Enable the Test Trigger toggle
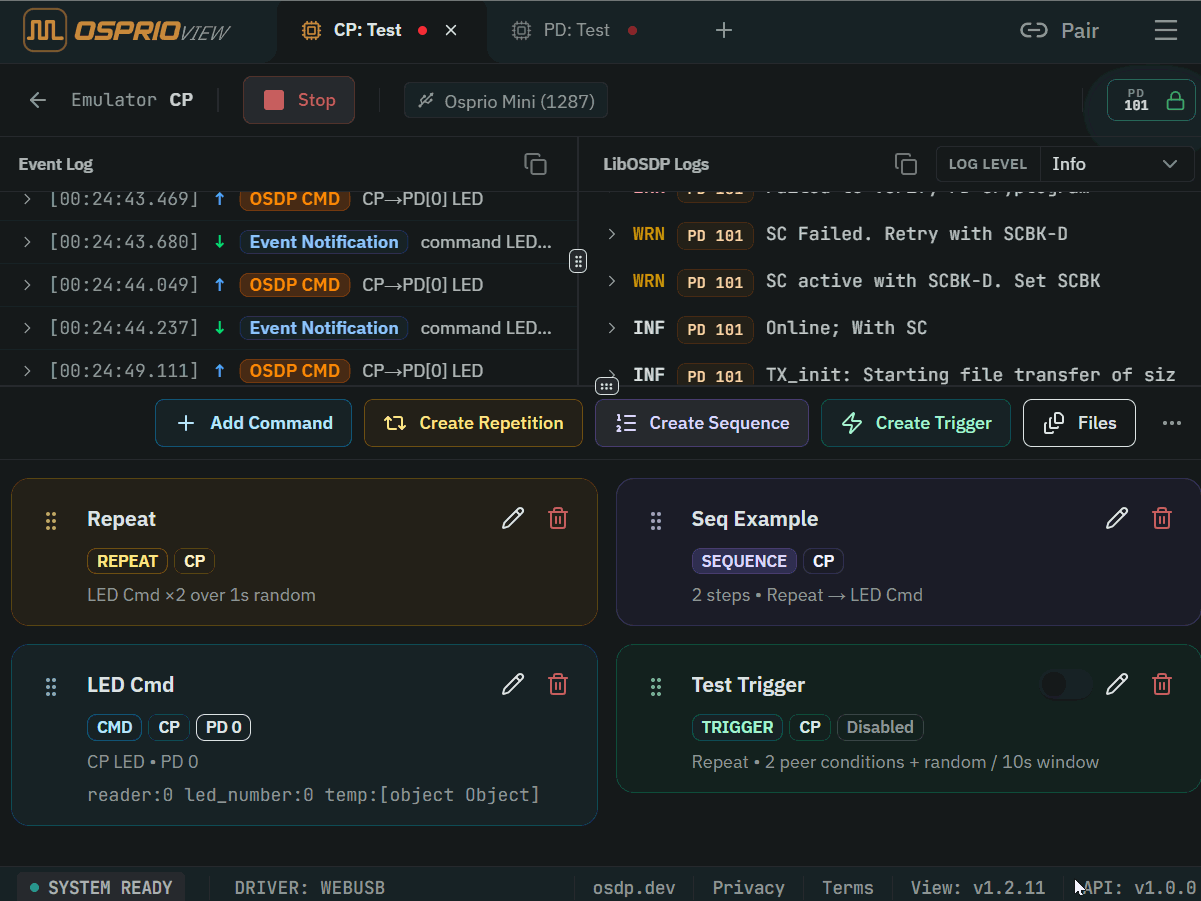 pos(1066,684)
